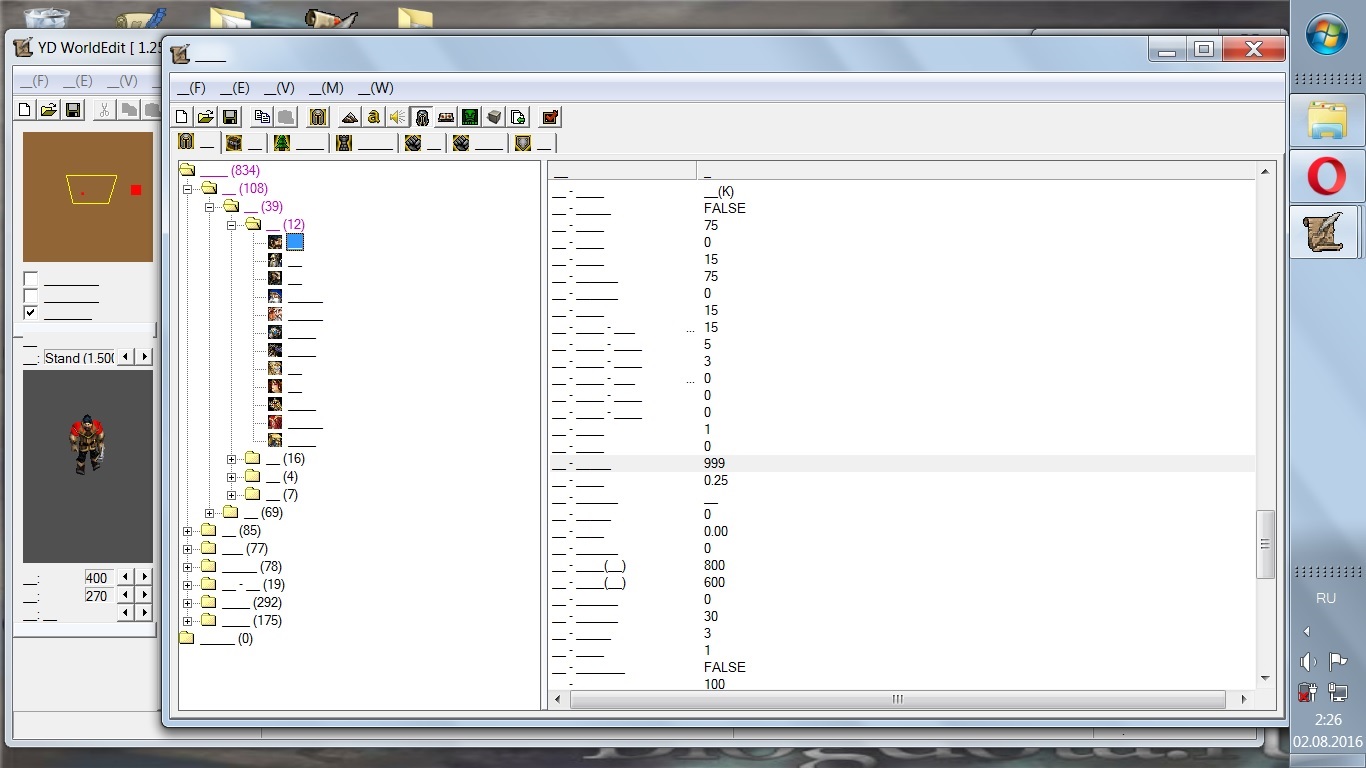Click the unit model preview in YD WorldEdit
The image size is (1366, 768).
coord(88,466)
